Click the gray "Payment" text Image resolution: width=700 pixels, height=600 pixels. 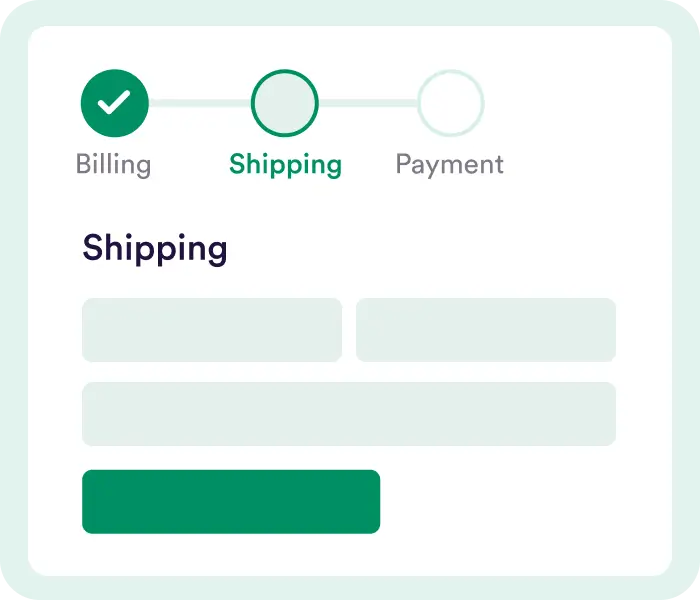tap(450, 164)
